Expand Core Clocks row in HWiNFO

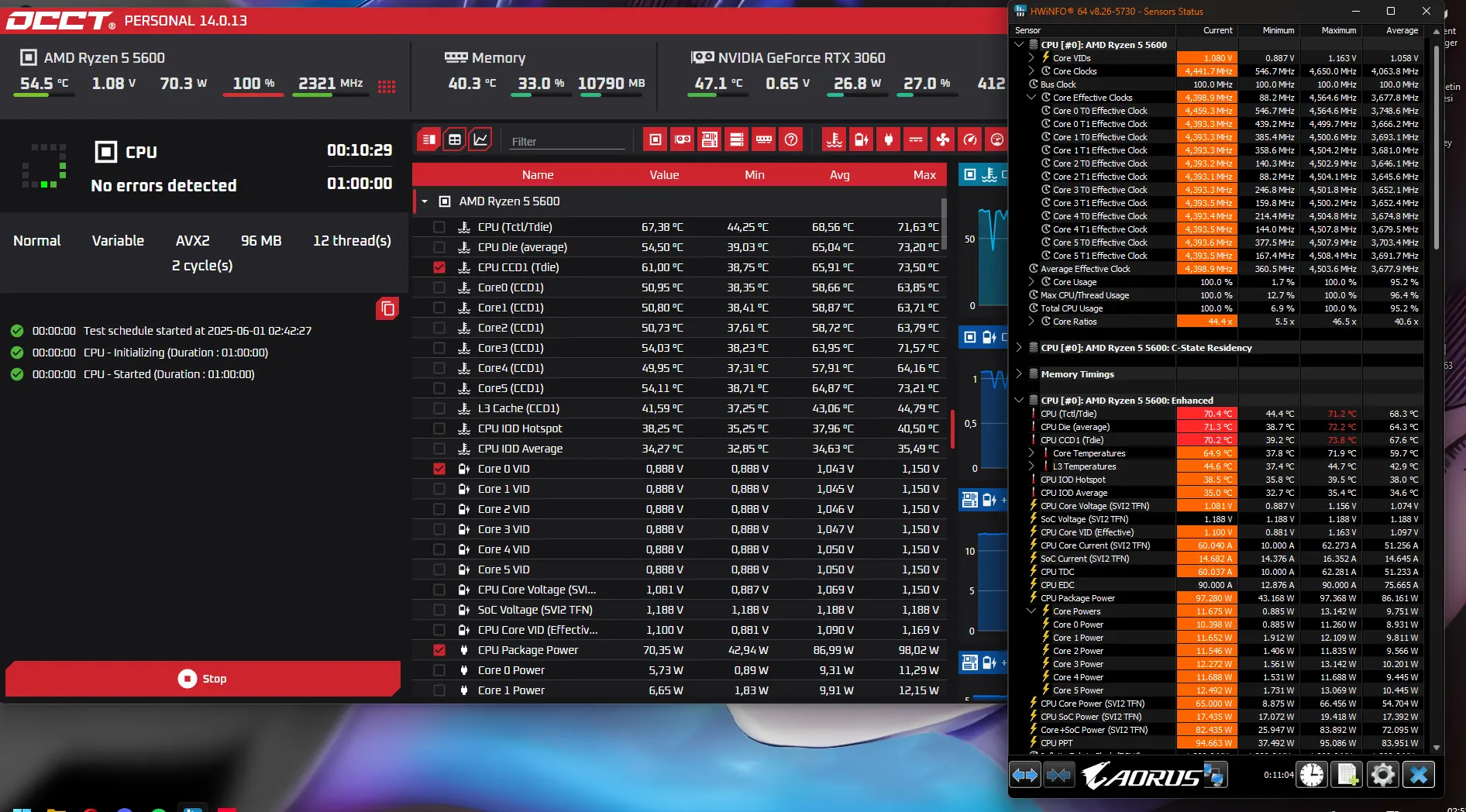[x=1031, y=71]
